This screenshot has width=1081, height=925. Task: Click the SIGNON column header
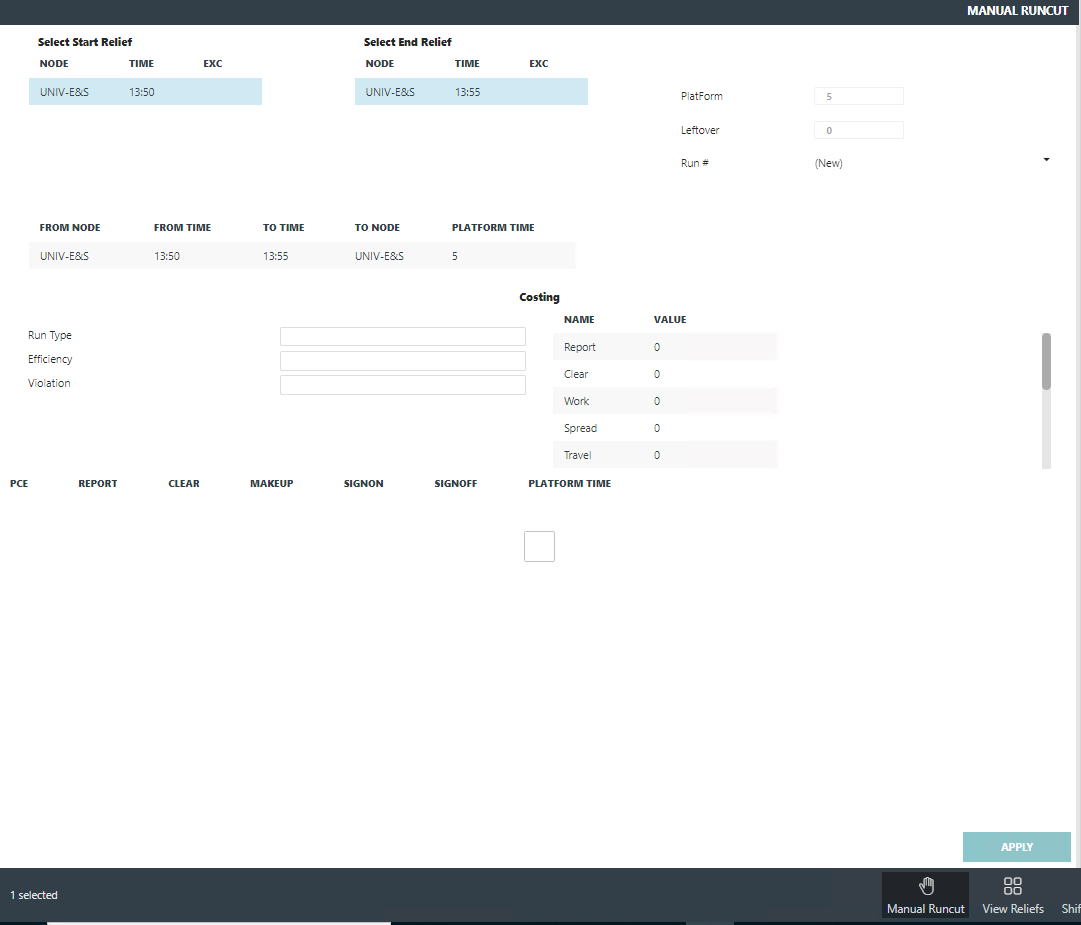tap(363, 484)
